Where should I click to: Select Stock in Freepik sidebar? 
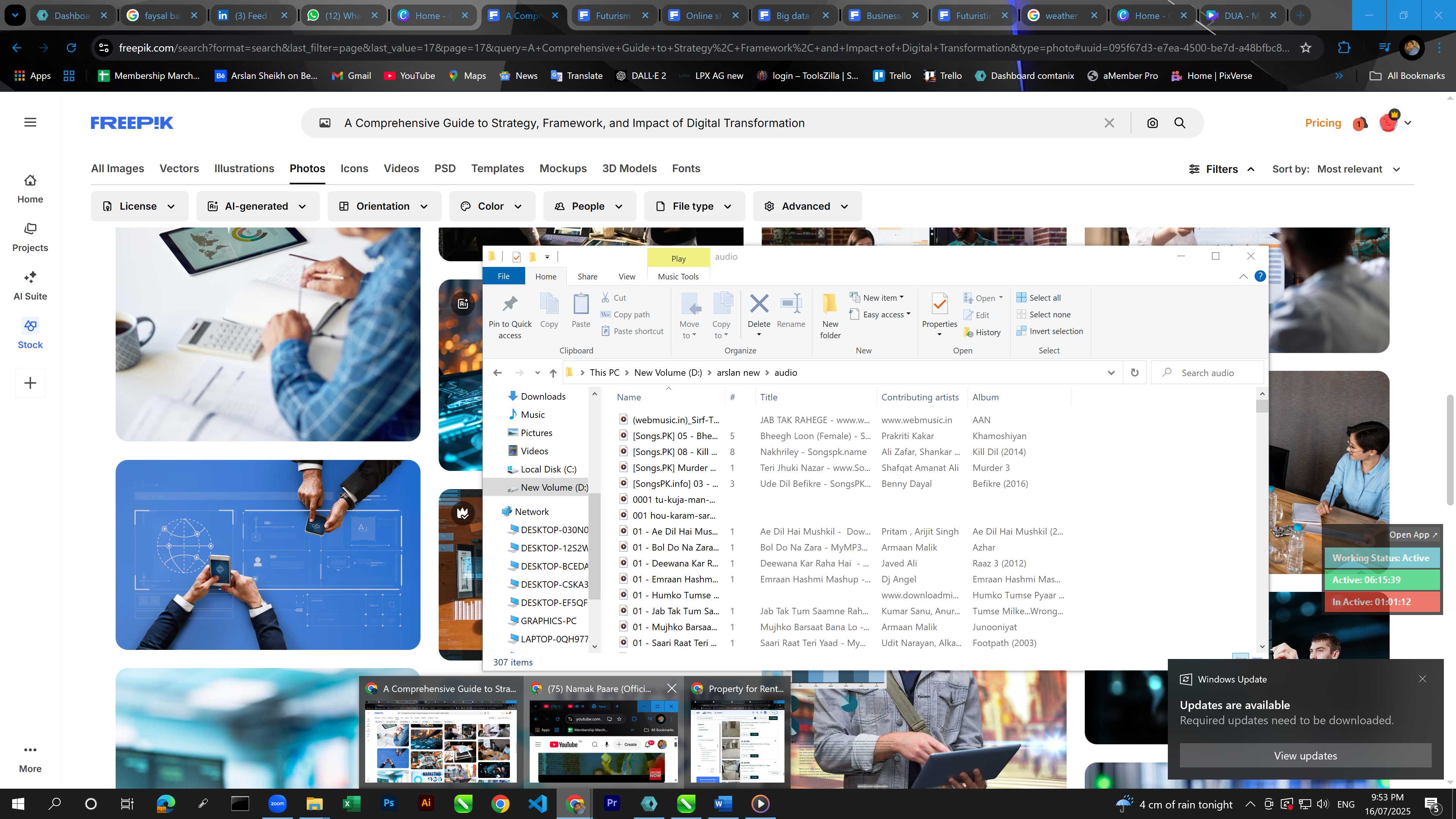click(30, 334)
